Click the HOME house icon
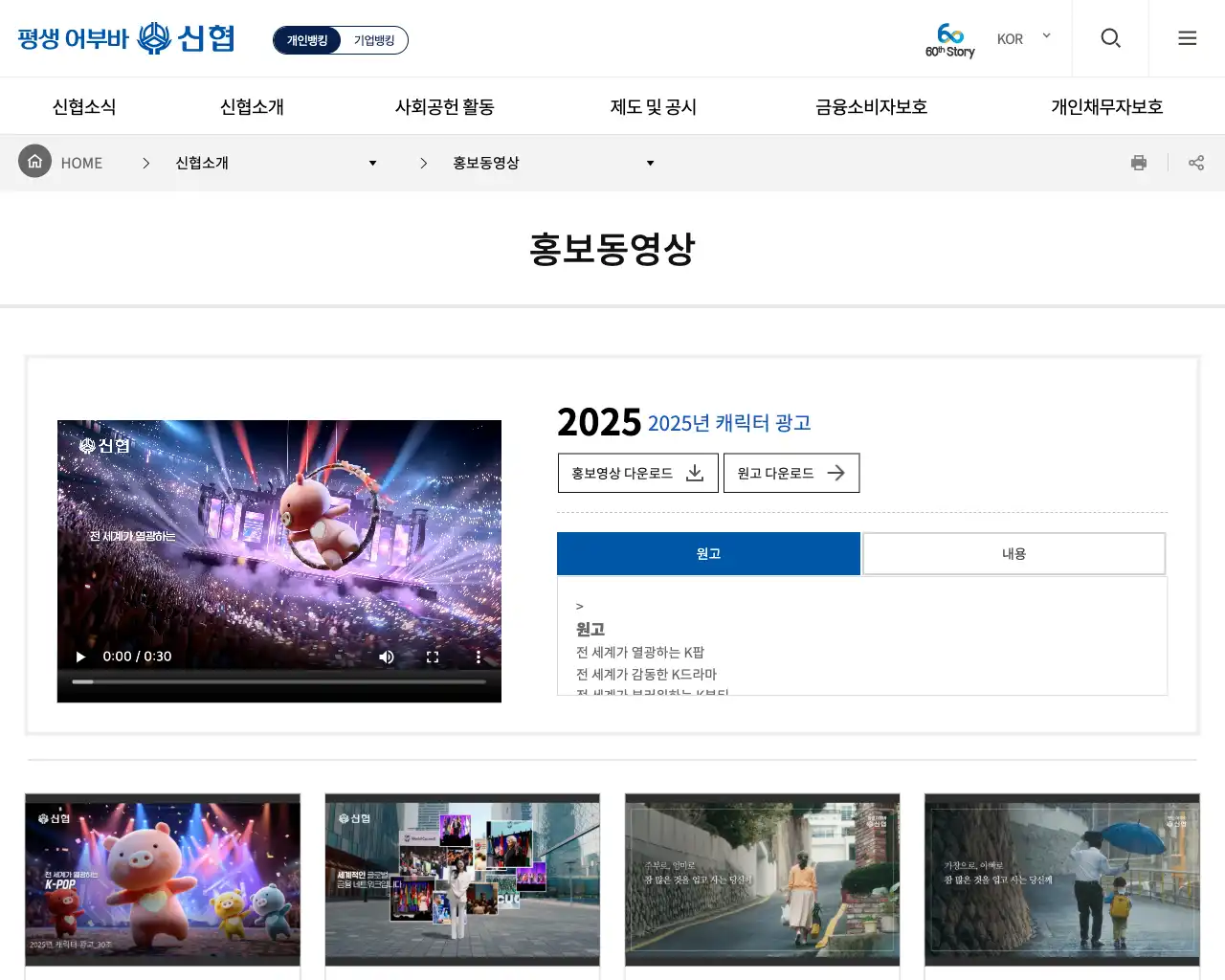The height and width of the screenshot is (980, 1225). [35, 162]
